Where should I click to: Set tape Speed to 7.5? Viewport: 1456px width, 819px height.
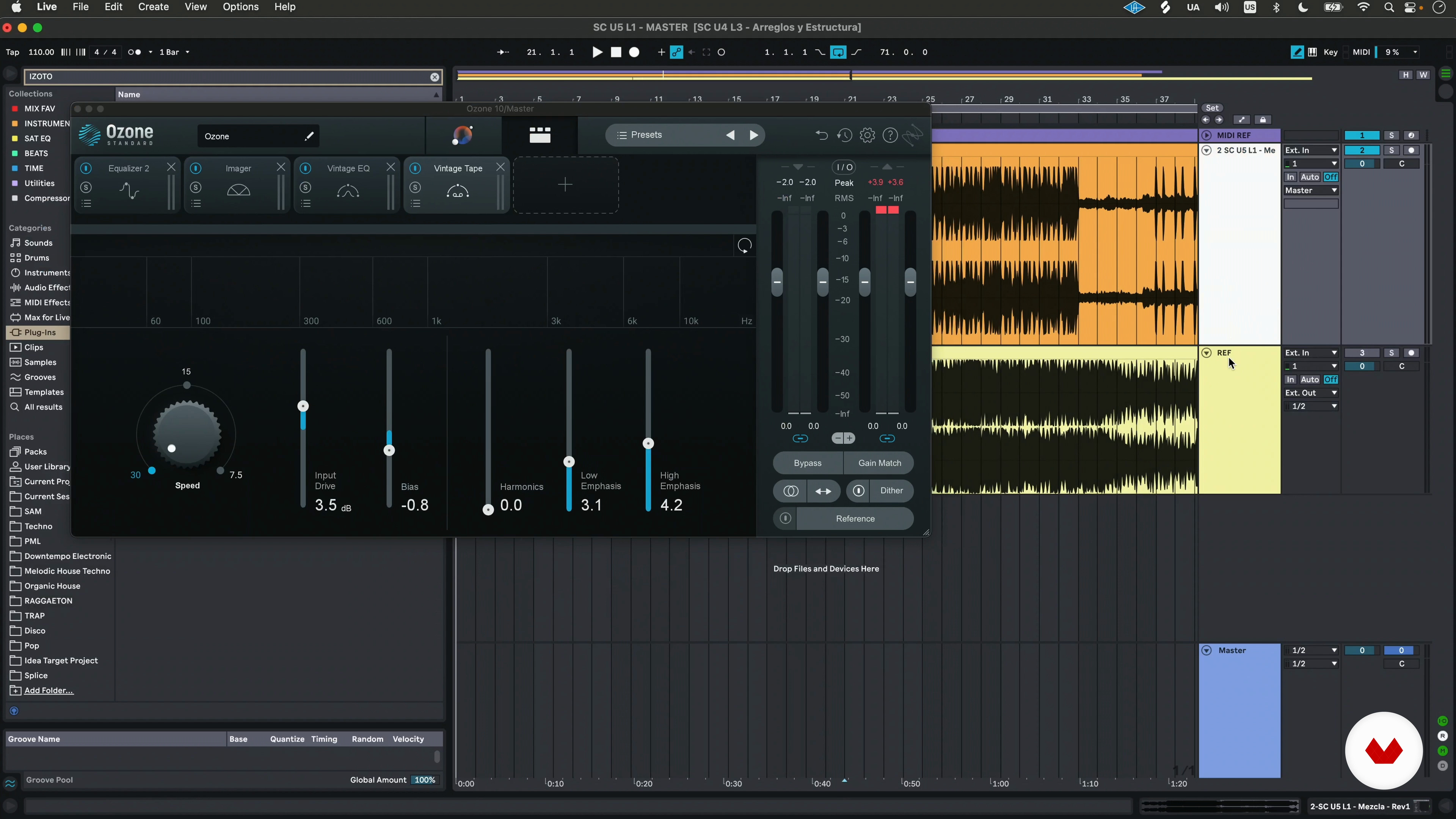point(220,470)
